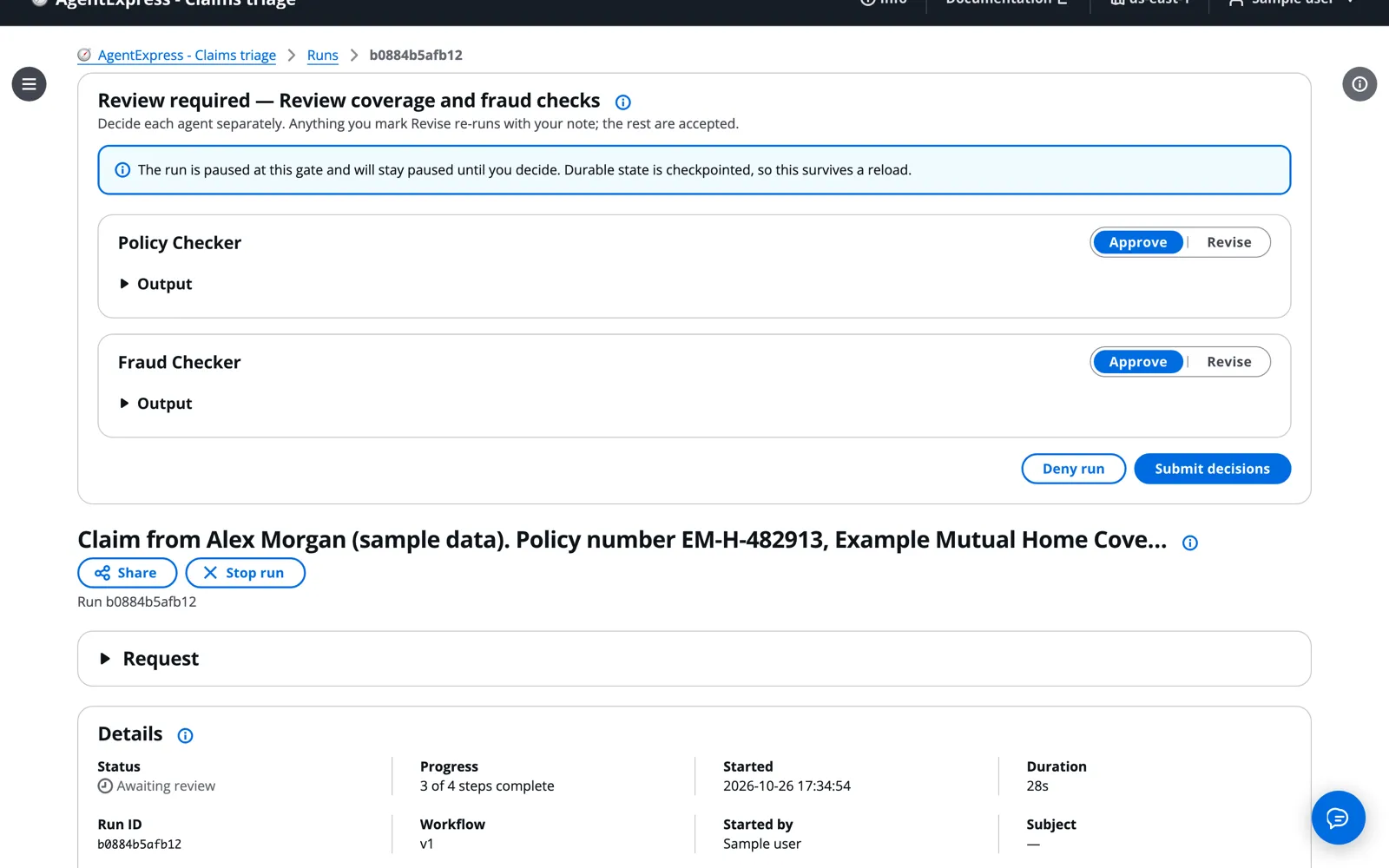Image resolution: width=1389 pixels, height=868 pixels.
Task: Stop the run
Action: [245, 573]
